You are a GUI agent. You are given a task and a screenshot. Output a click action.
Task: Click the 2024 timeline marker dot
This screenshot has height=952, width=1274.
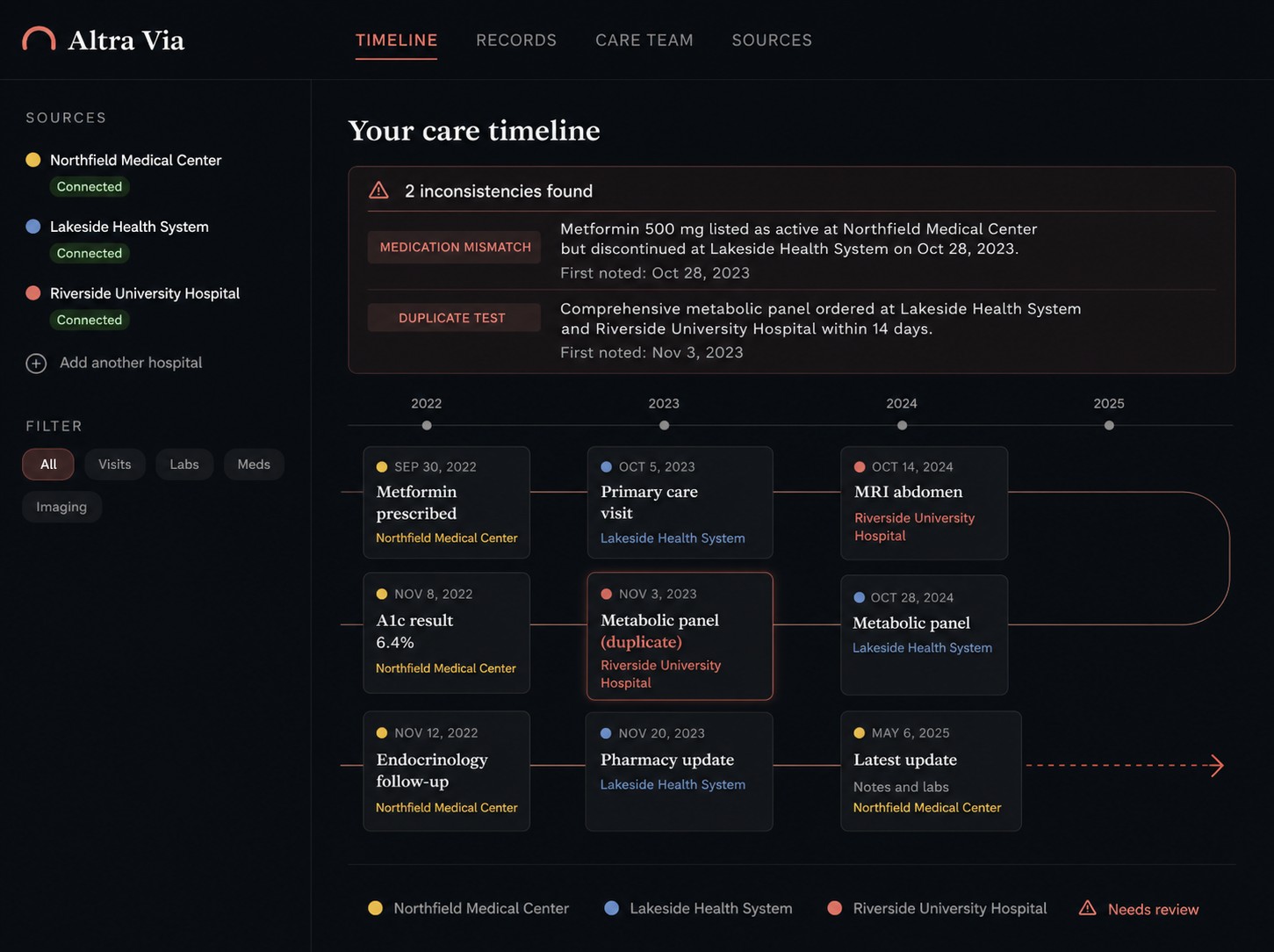[x=902, y=425]
